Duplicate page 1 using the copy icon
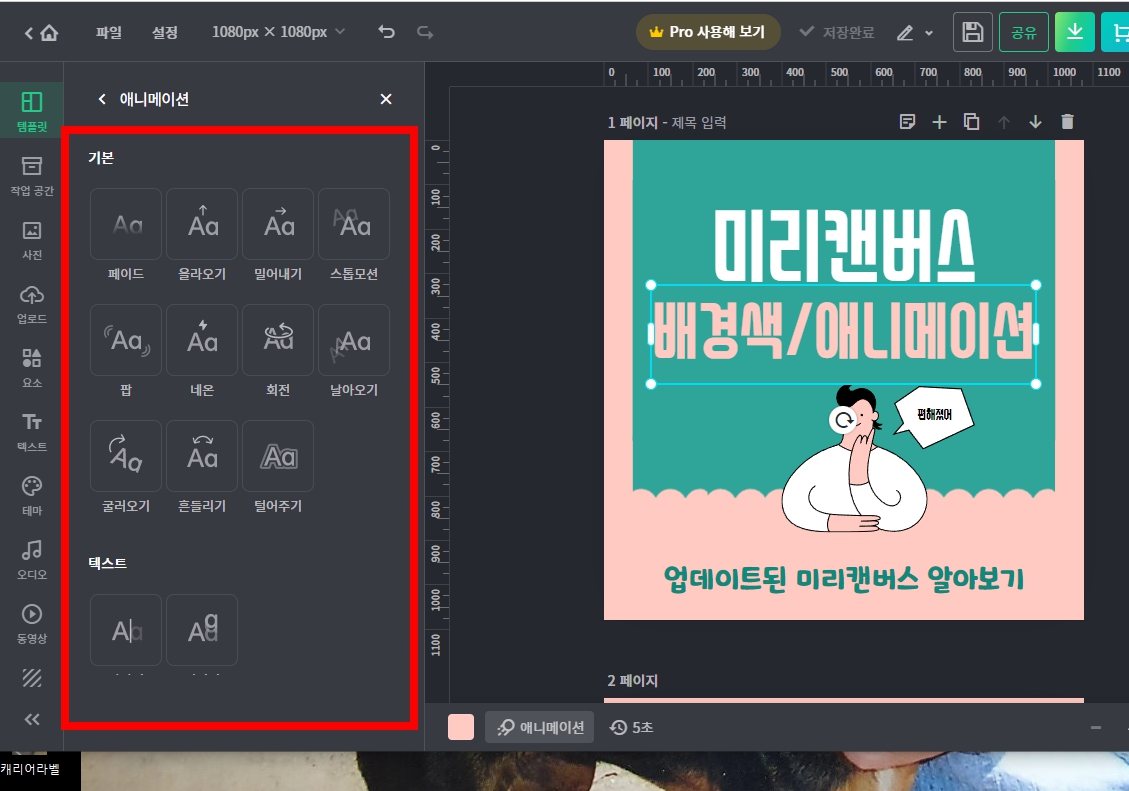This screenshot has width=1129, height=791. pos(971,122)
